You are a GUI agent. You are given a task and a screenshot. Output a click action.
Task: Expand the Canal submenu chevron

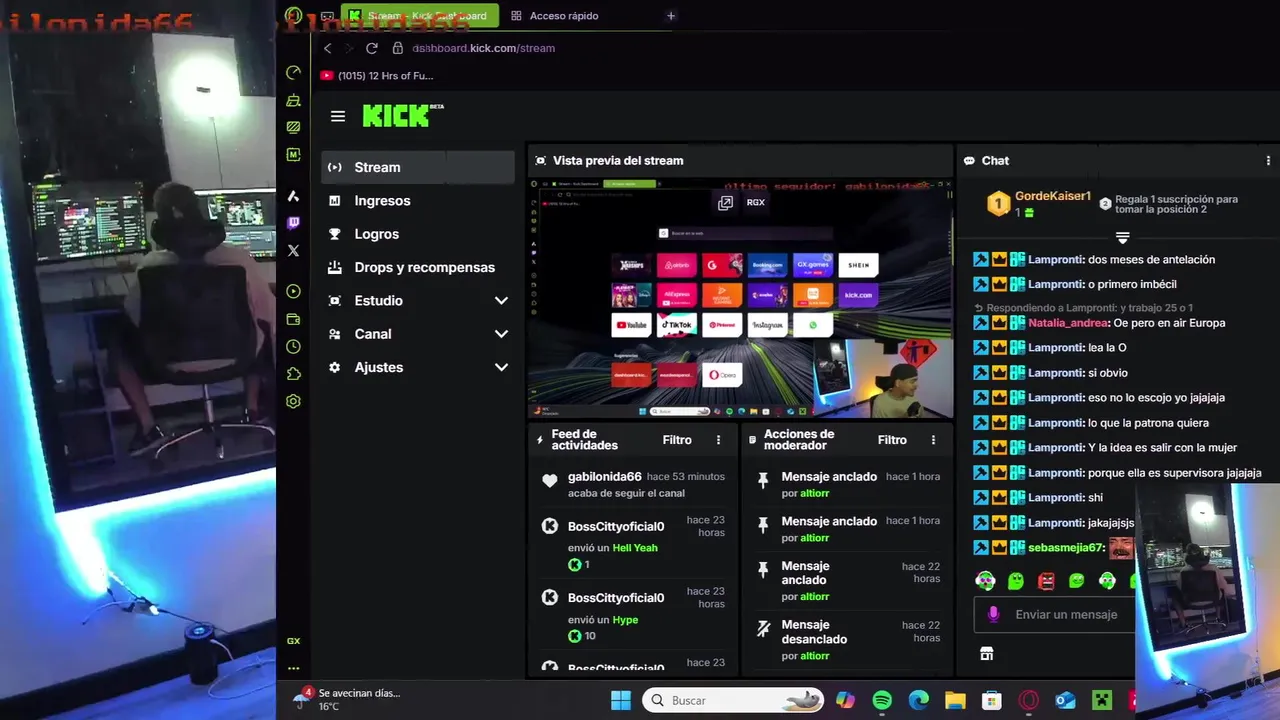(501, 334)
